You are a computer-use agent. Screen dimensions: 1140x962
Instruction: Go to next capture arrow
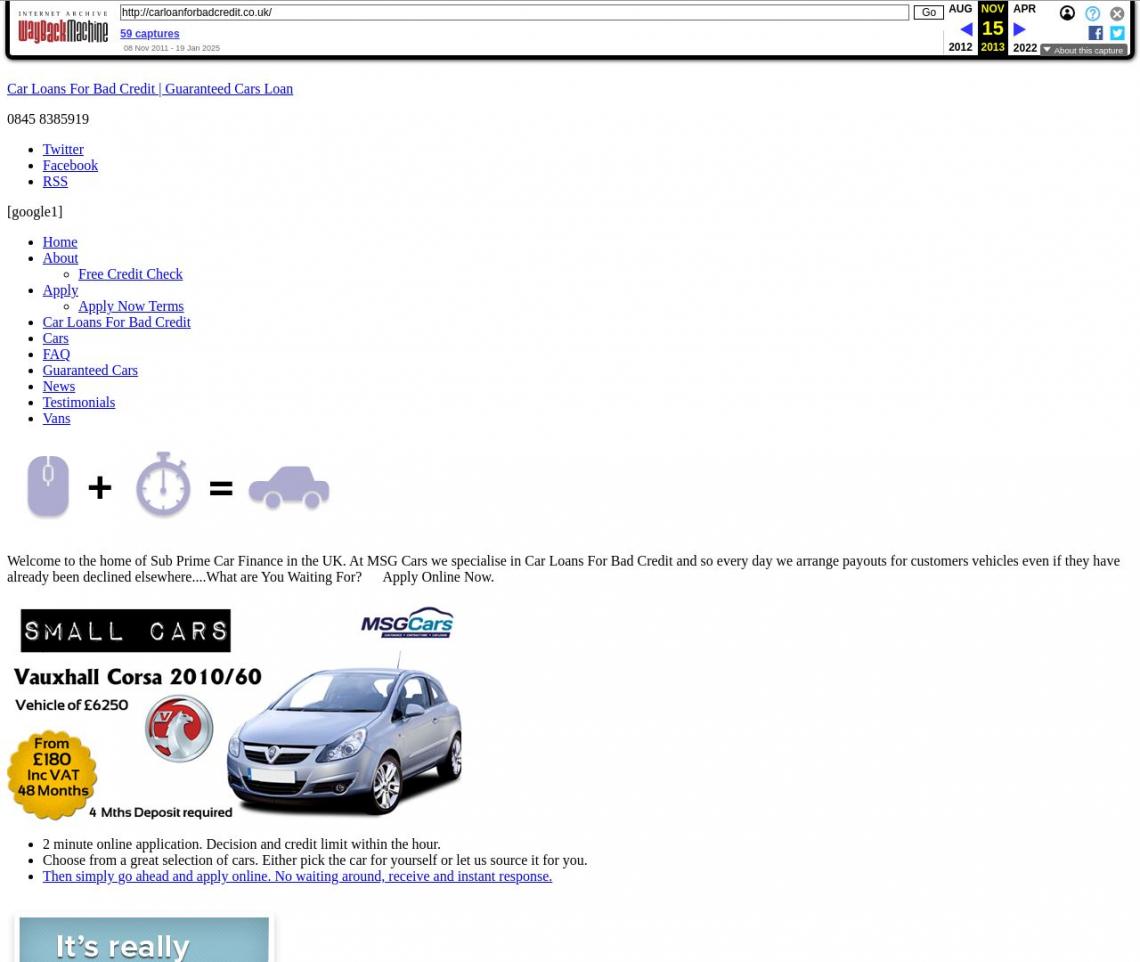click(1019, 29)
